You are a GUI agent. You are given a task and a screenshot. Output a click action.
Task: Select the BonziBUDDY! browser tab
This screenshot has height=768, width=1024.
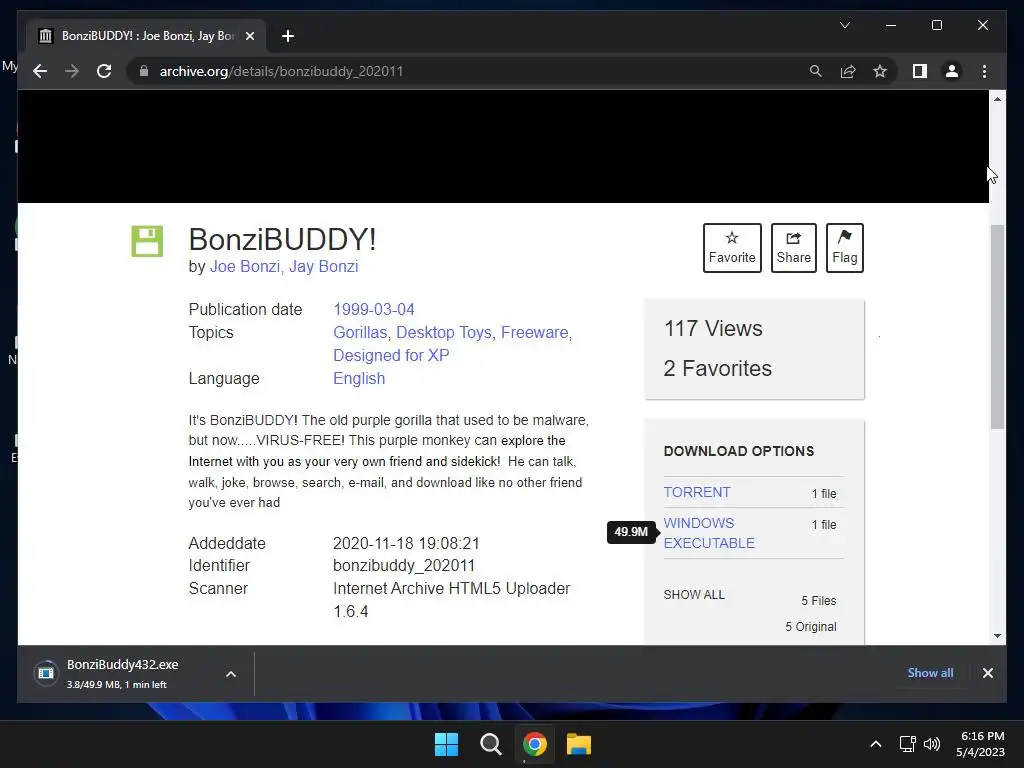click(x=146, y=36)
